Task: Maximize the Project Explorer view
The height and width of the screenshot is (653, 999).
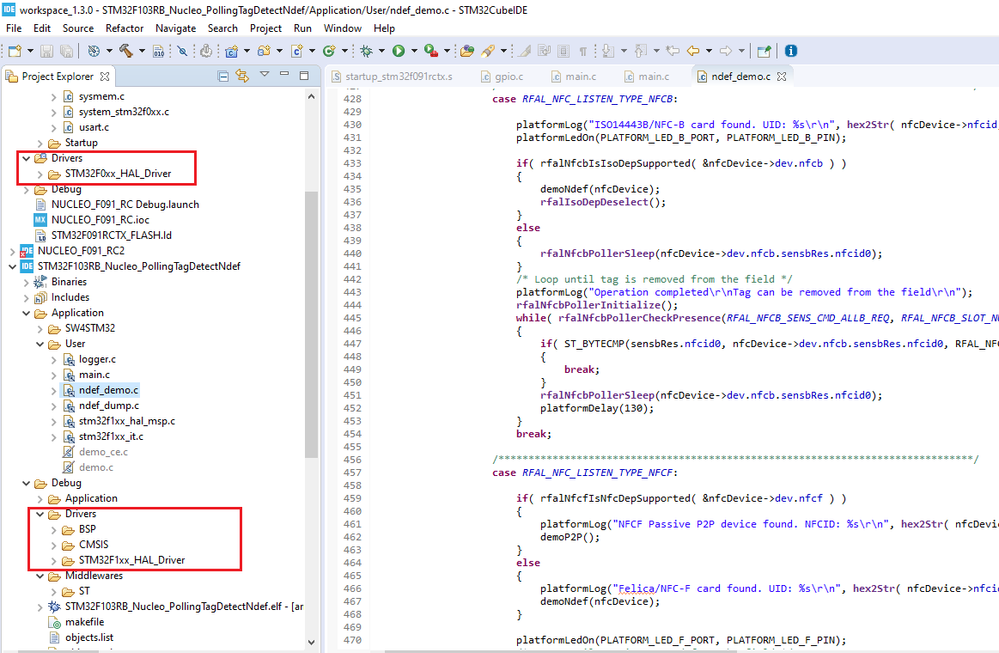Action: tap(305, 75)
